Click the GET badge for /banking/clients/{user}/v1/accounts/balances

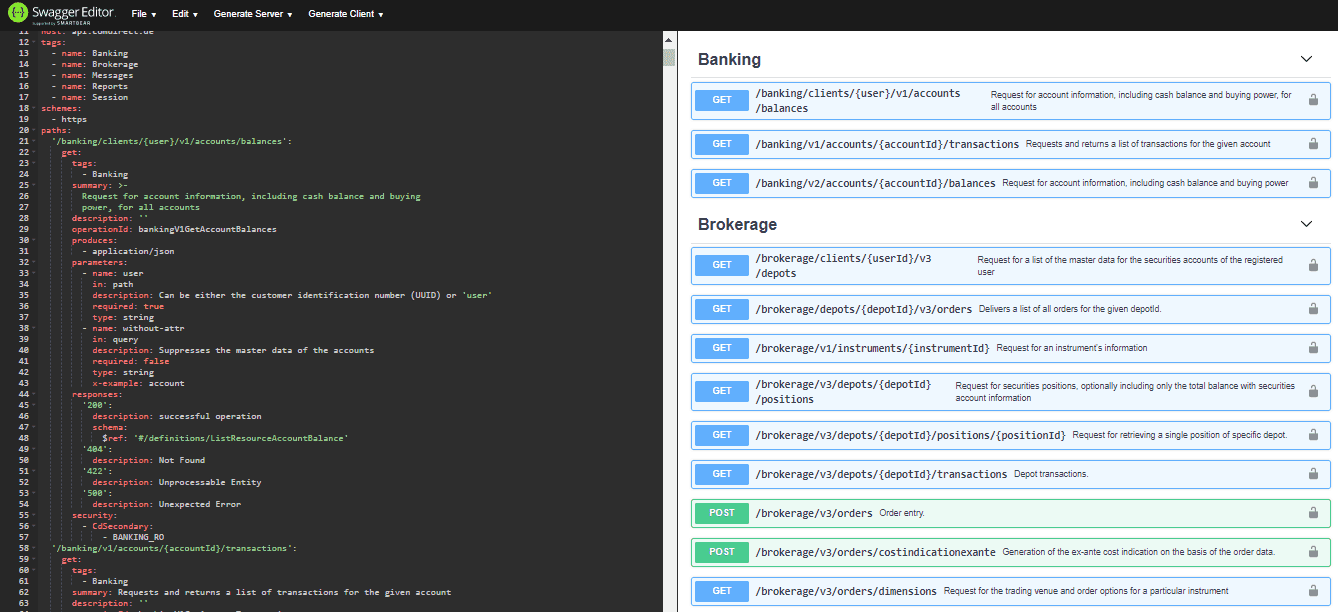point(722,100)
